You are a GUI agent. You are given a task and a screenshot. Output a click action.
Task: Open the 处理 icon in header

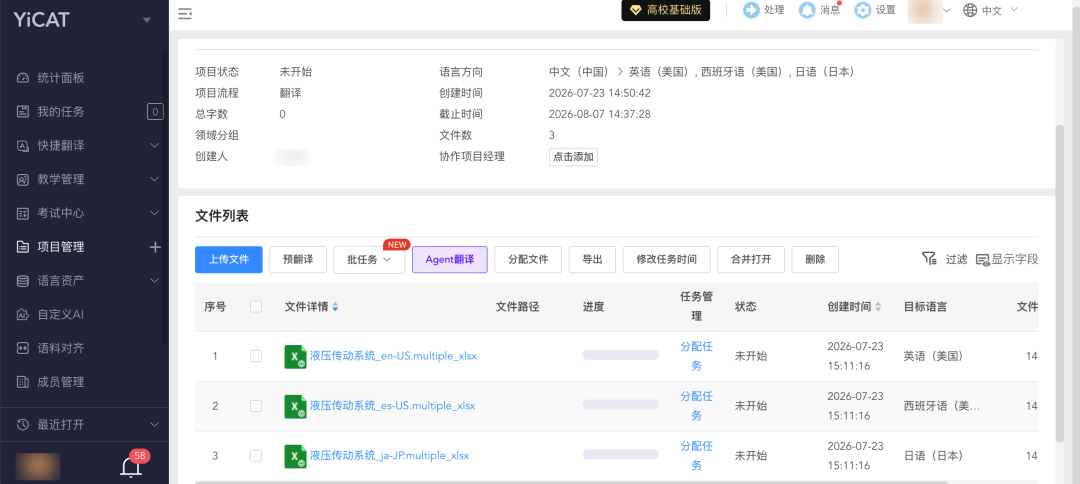click(751, 10)
